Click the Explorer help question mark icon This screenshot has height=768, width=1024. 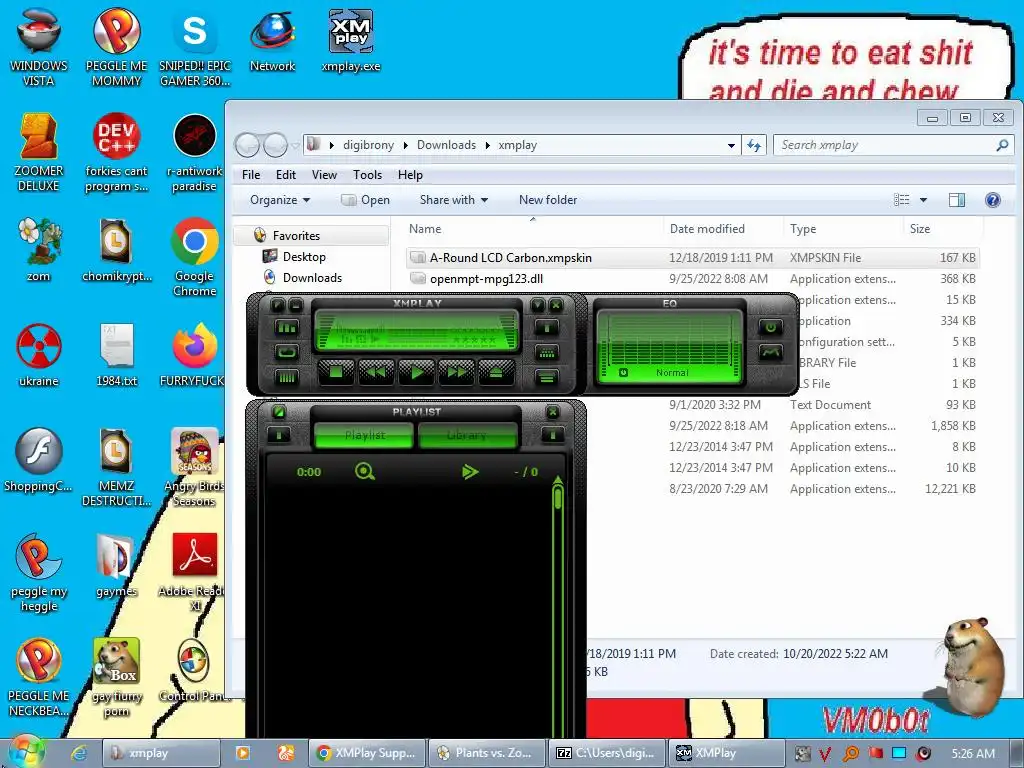point(993,200)
